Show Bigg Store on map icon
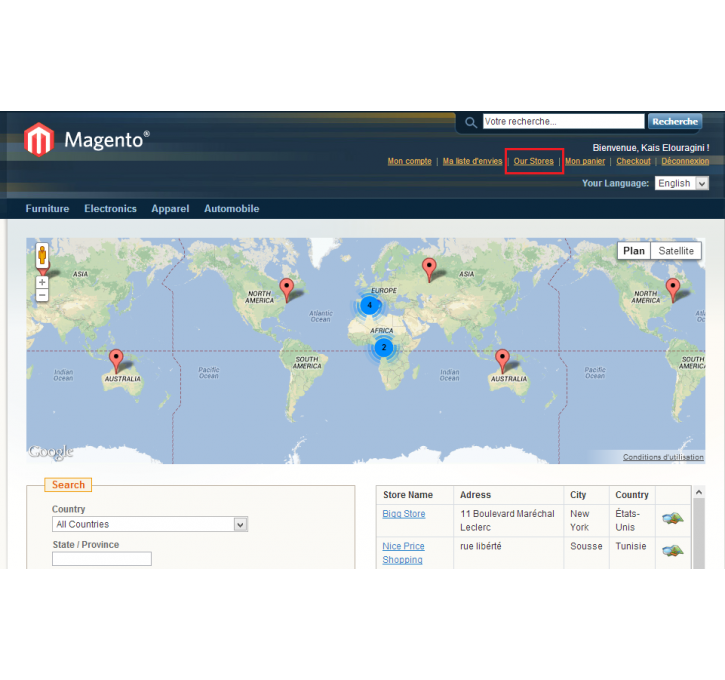 point(673,518)
